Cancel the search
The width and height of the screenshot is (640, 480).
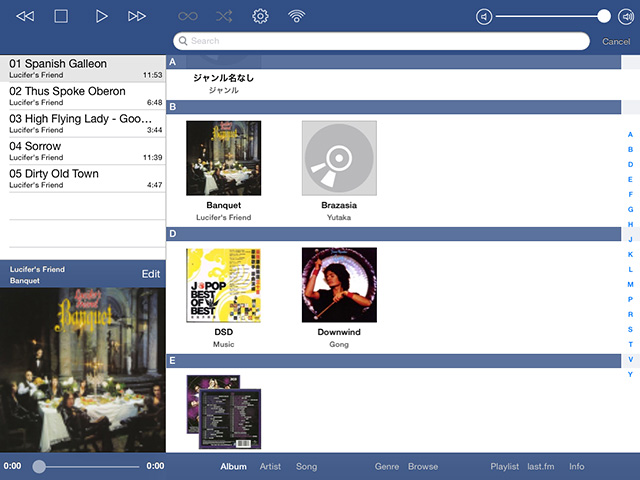[x=616, y=41]
